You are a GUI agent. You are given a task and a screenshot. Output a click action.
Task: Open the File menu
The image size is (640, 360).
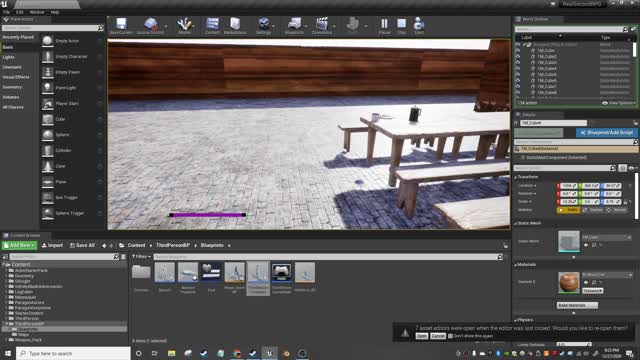pyautogui.click(x=7, y=12)
